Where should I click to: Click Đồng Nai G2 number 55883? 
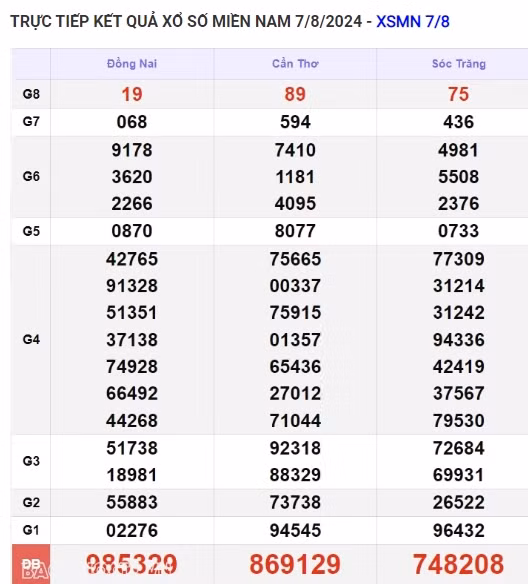[x=132, y=502]
